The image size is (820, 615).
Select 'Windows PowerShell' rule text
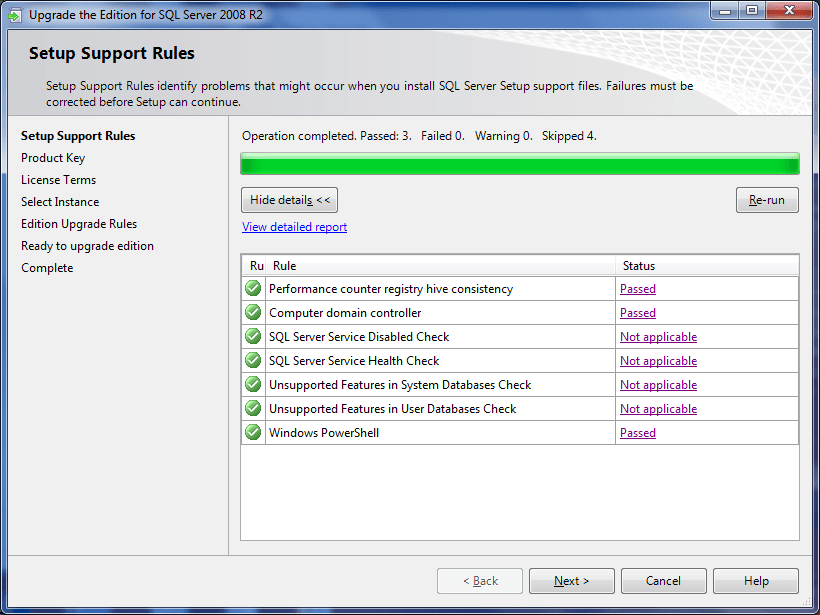pos(324,433)
